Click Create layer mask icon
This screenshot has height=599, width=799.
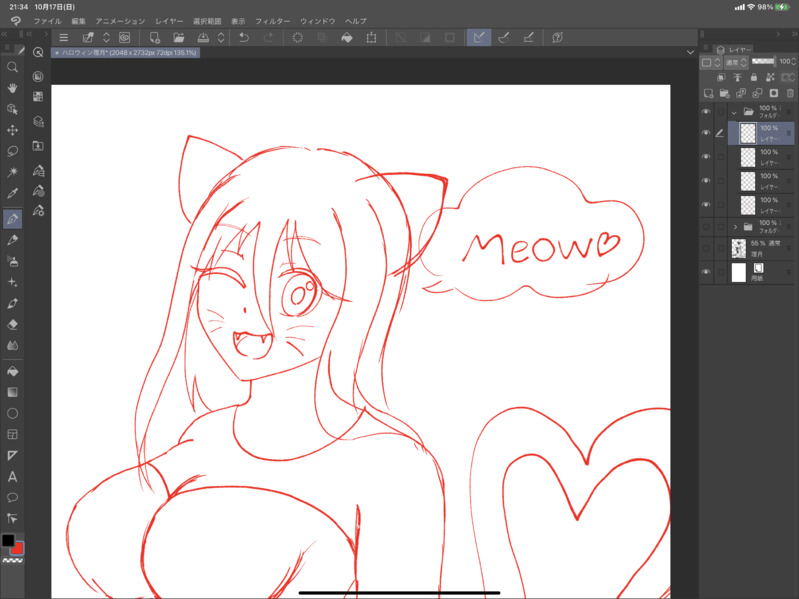[x=774, y=93]
